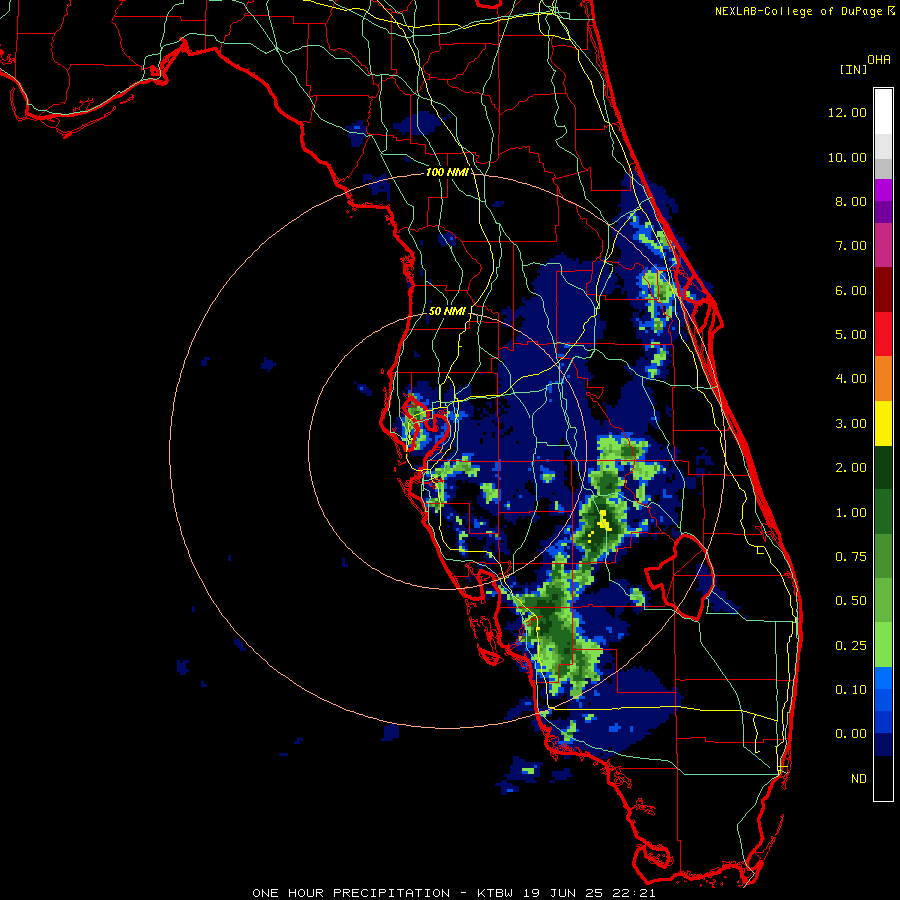Viewport: 900px width, 900px height.
Task: Click the yellow heavy rainfall core on map
Action: (604, 521)
